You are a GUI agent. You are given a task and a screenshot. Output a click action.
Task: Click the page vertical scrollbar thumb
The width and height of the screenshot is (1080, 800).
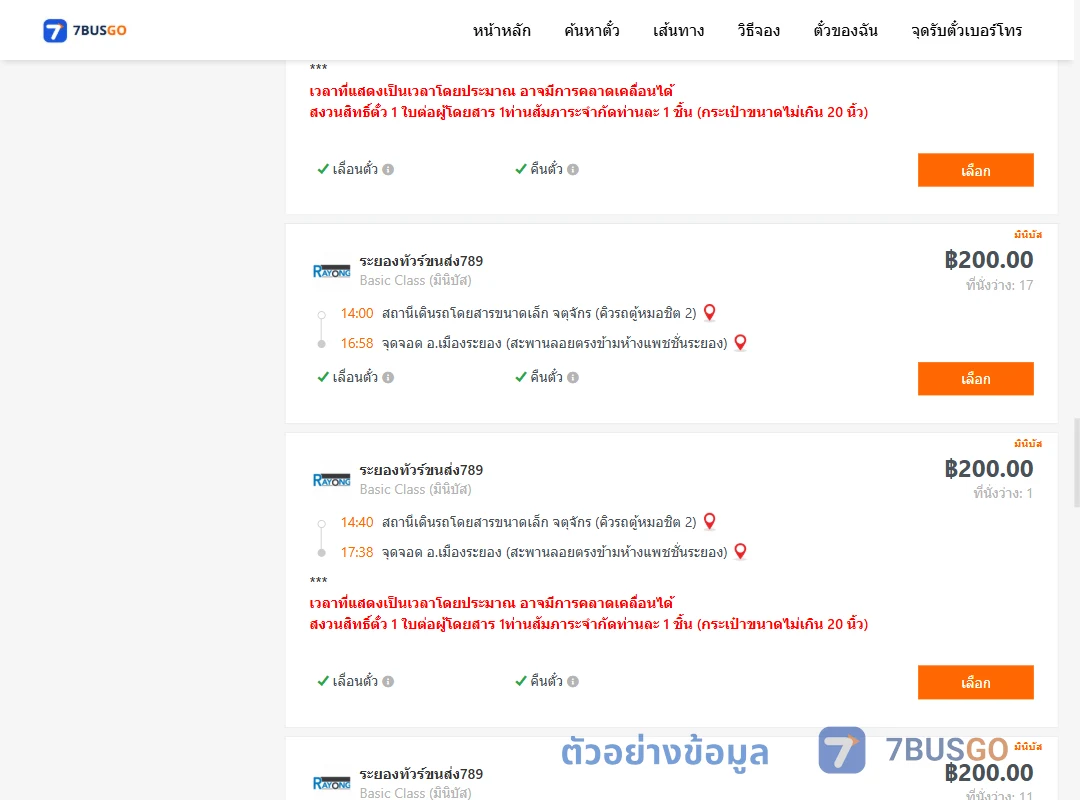coord(1077,462)
